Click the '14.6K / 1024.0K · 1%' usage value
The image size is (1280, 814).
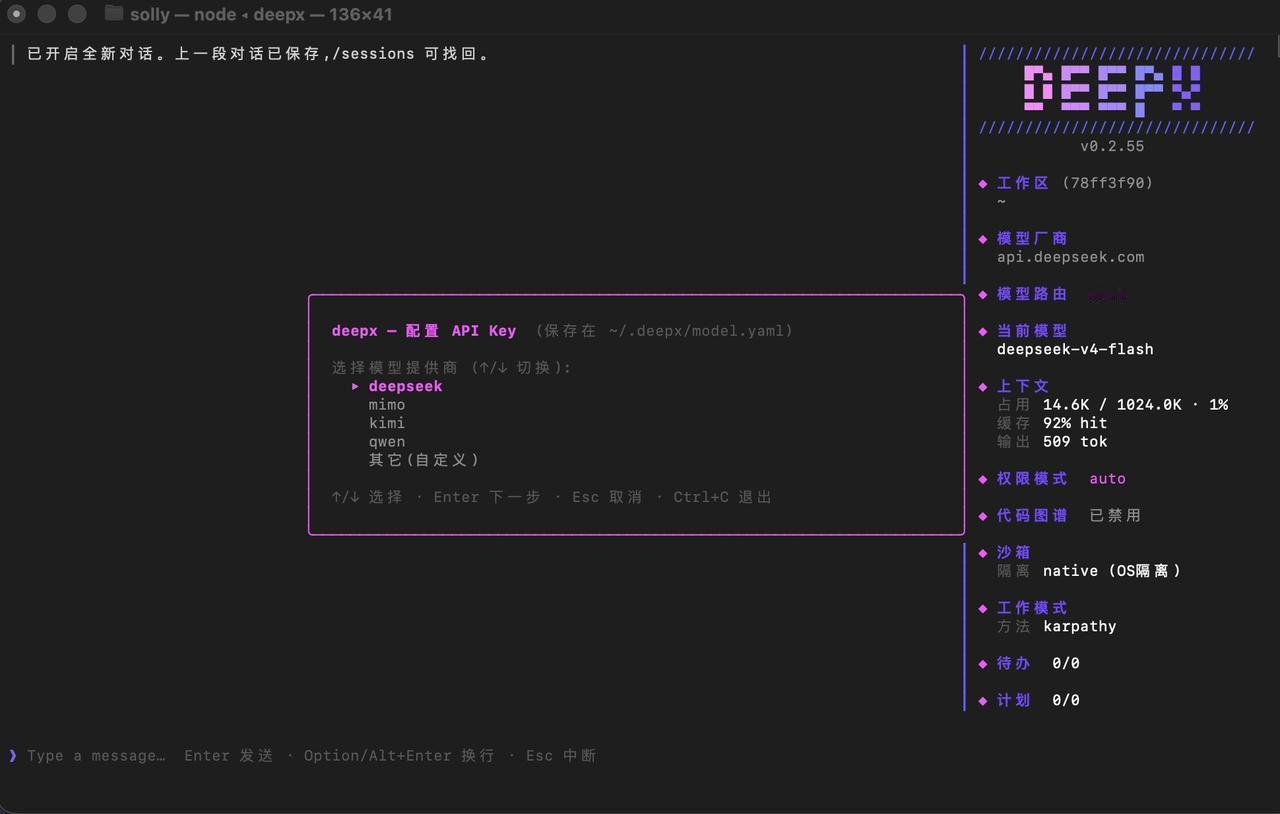coord(1135,405)
